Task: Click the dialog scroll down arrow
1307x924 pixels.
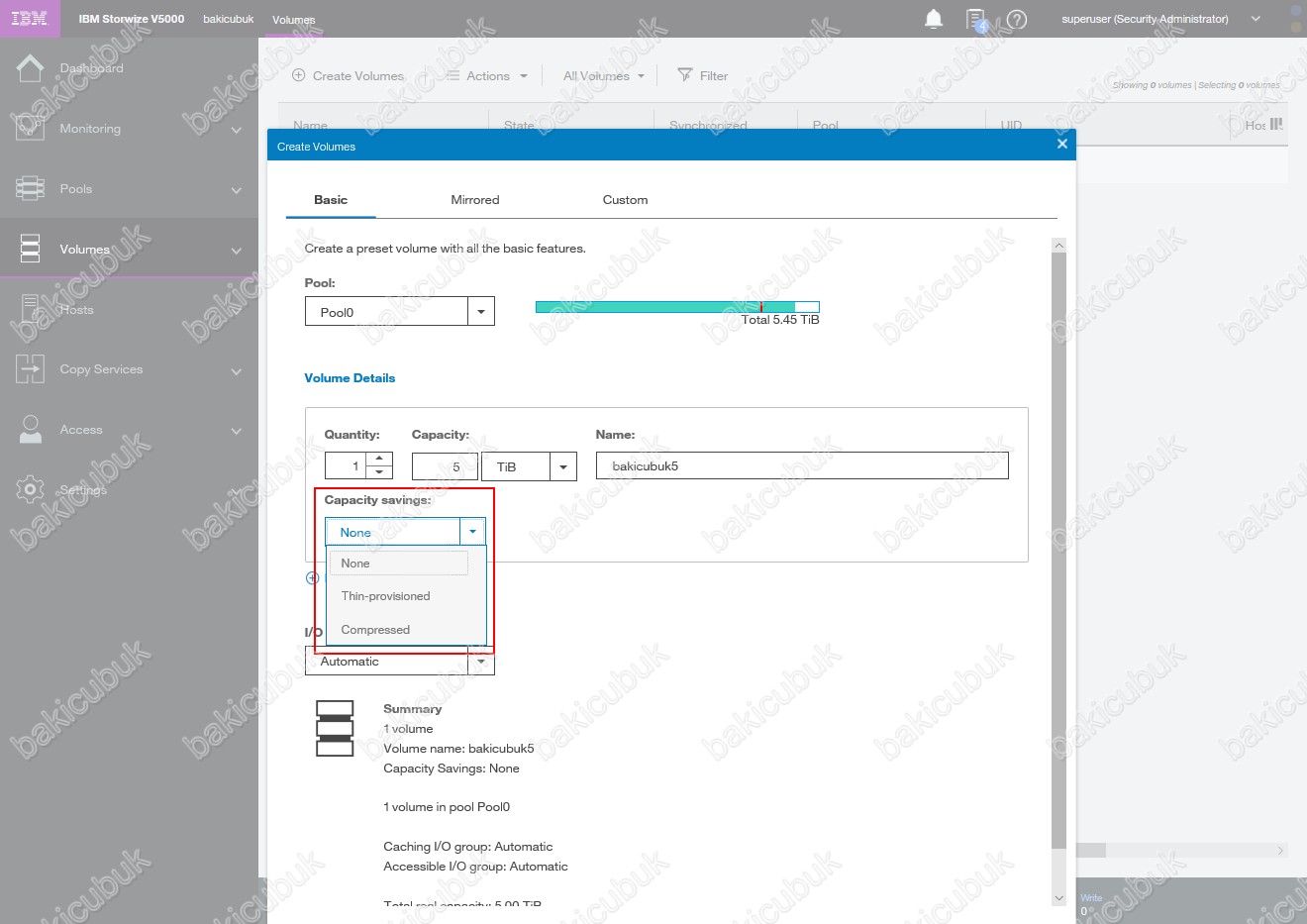Action: tap(1058, 897)
